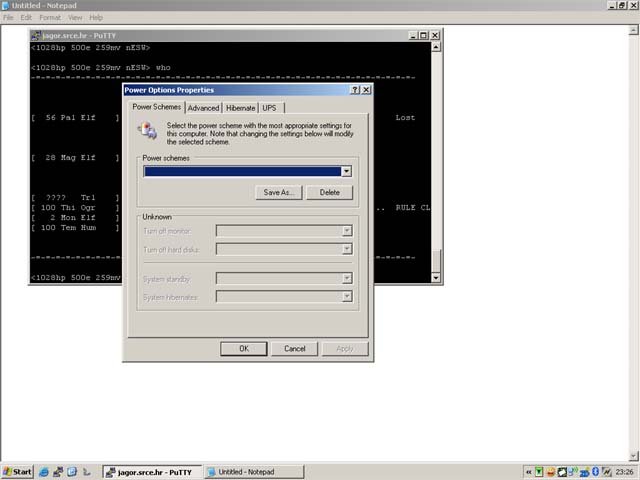Click the PuTTY quick launch icon
The width and height of the screenshot is (640, 480).
coord(58,472)
